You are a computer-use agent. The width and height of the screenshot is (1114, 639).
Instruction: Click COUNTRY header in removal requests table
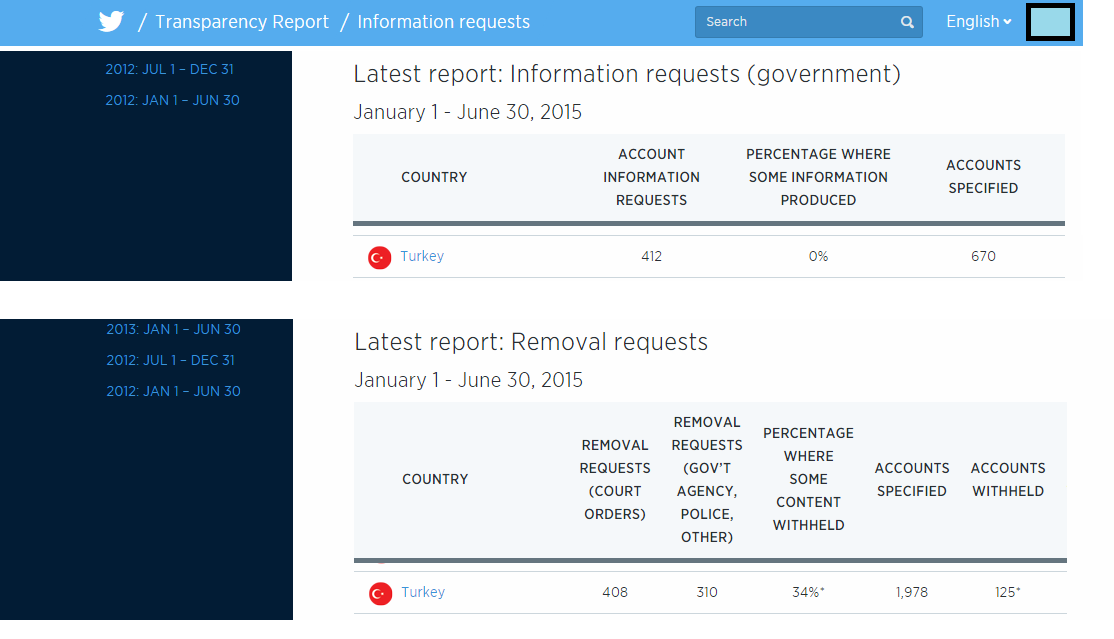435,479
